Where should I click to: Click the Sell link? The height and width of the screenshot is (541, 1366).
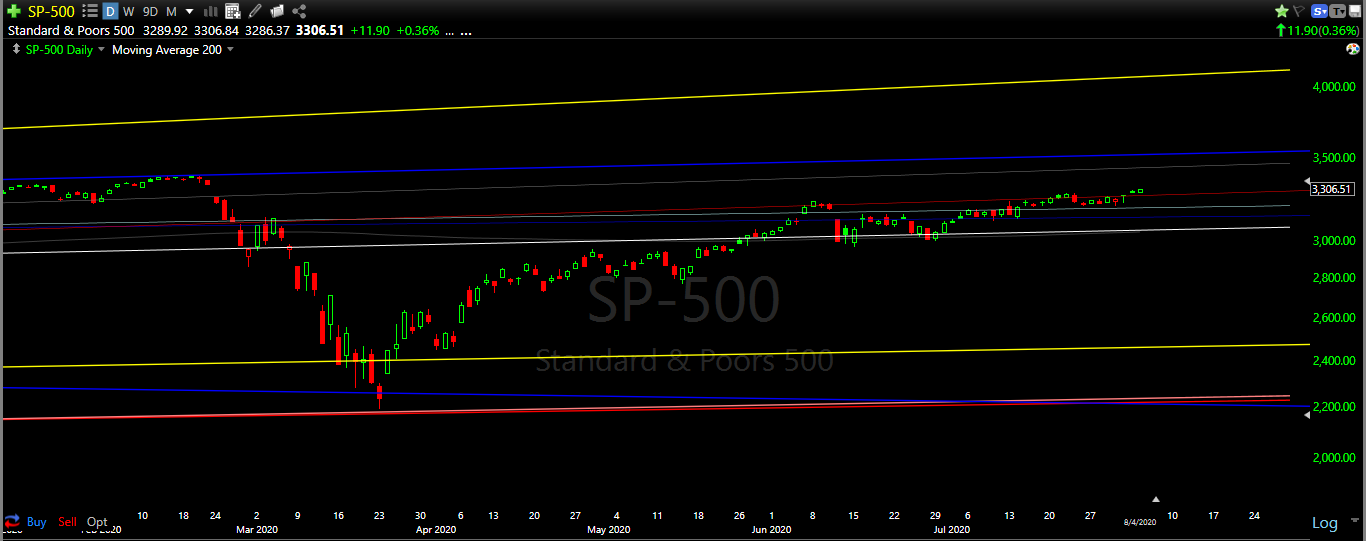(x=67, y=522)
